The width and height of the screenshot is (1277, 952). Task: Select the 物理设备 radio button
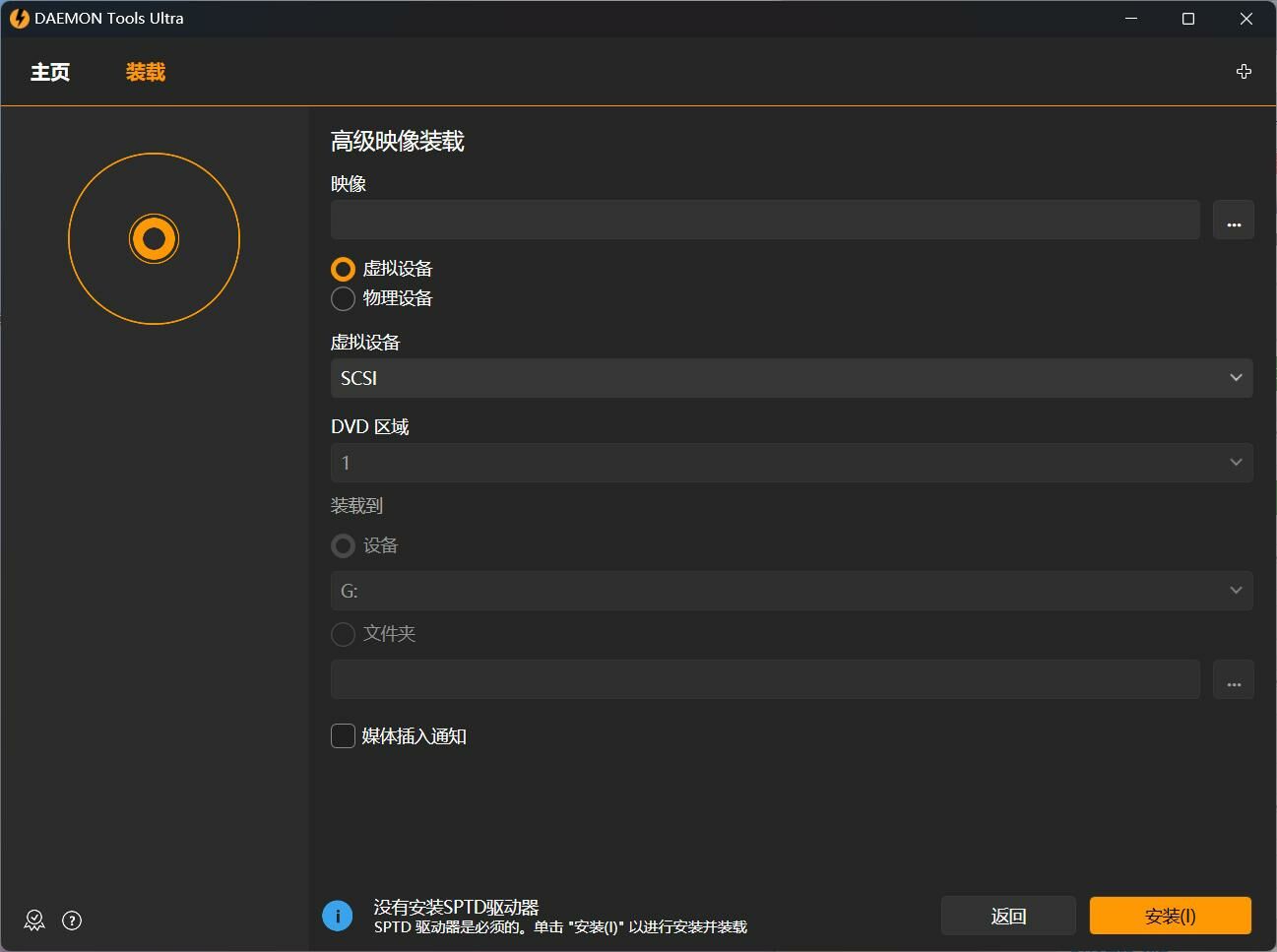pos(343,298)
